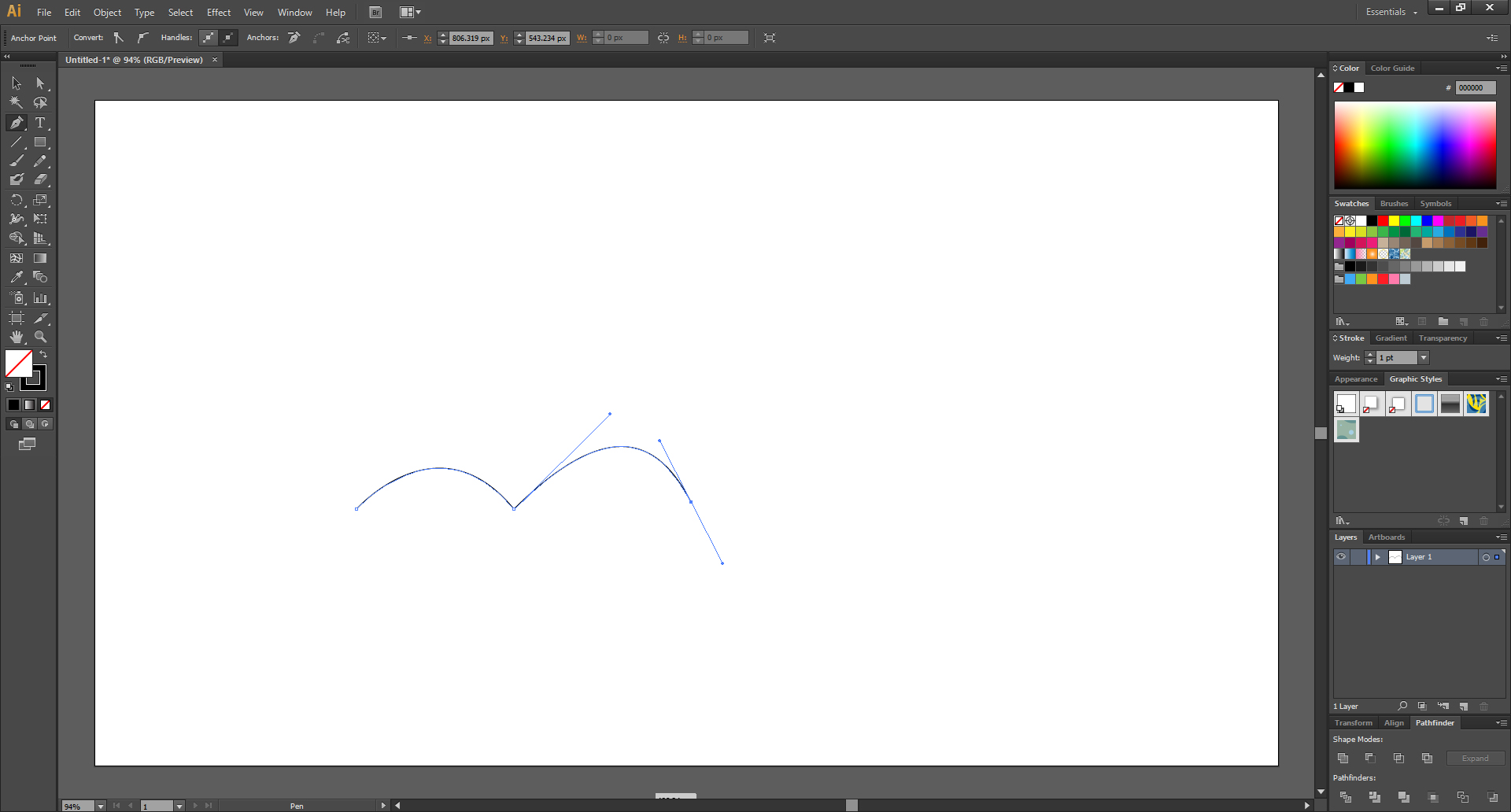Select the Rotate tool

point(17,200)
